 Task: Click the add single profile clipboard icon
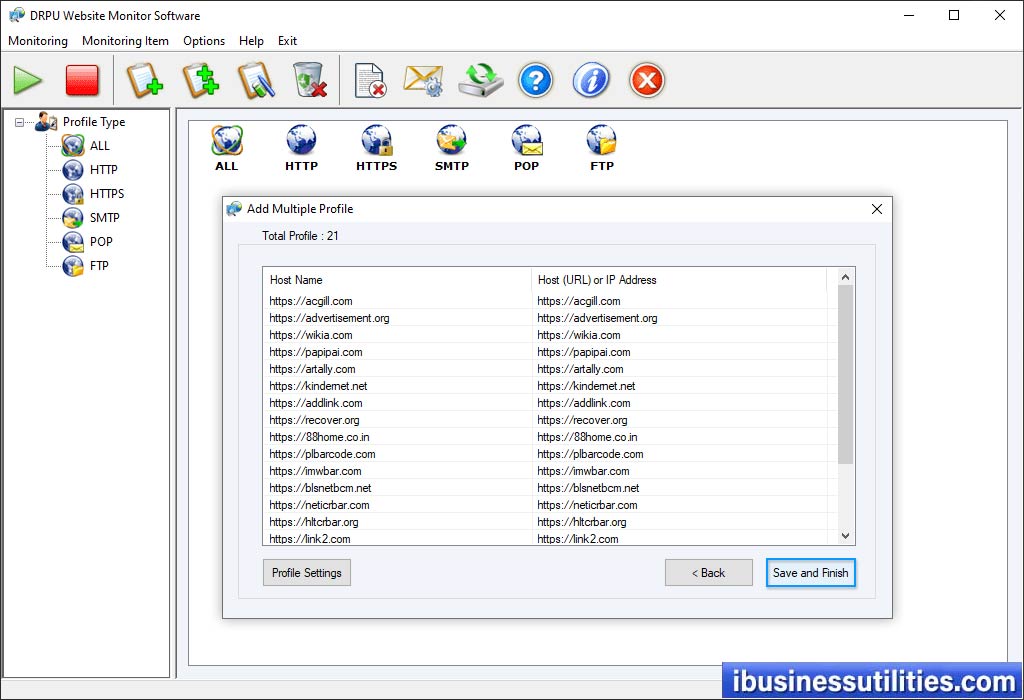(144, 80)
